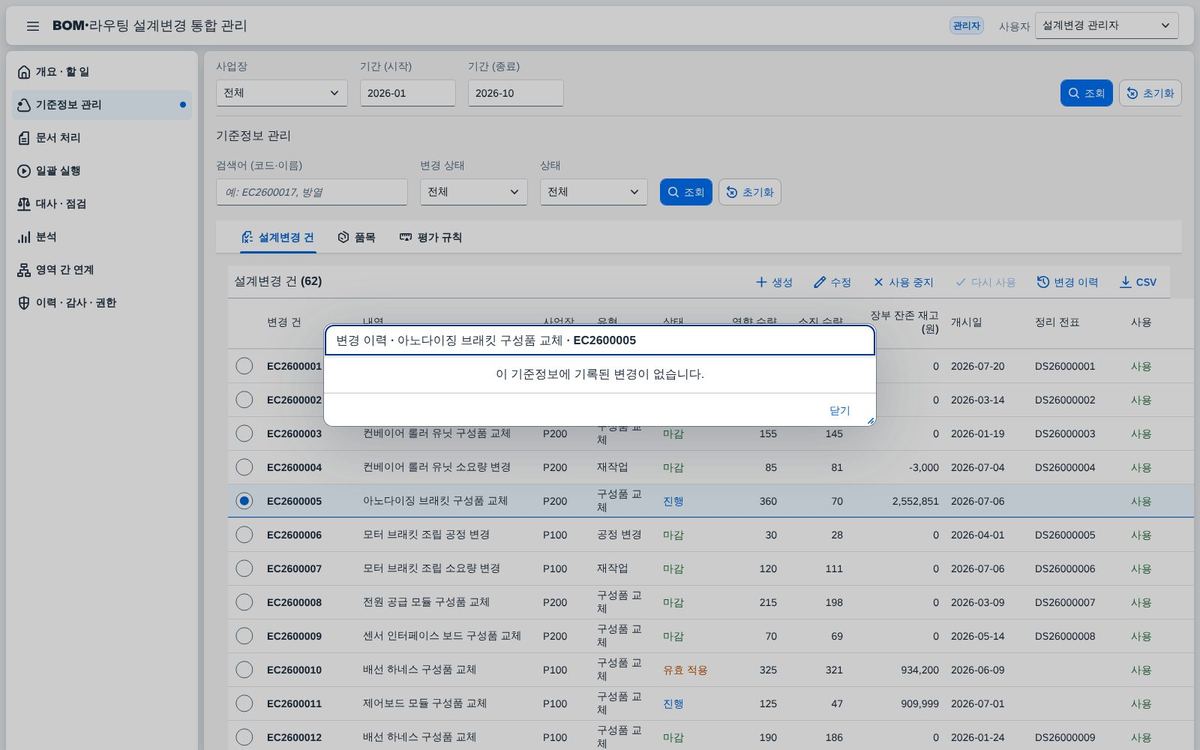Select the radio button for EC2600007
The height and width of the screenshot is (750, 1200).
[244, 568]
